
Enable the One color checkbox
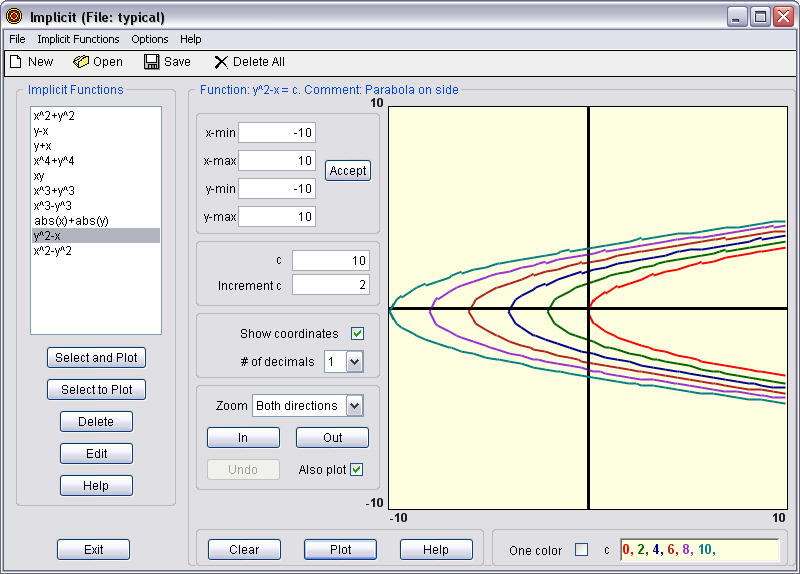point(581,550)
